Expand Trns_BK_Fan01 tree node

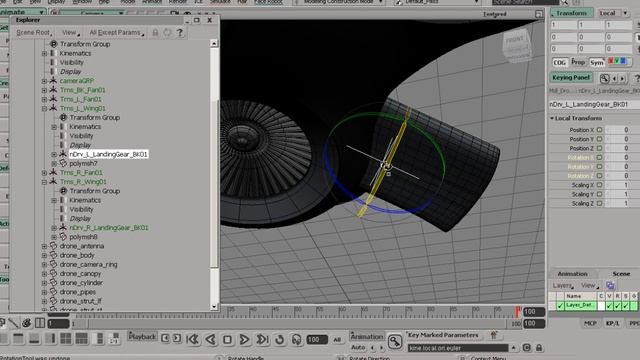click(44, 90)
